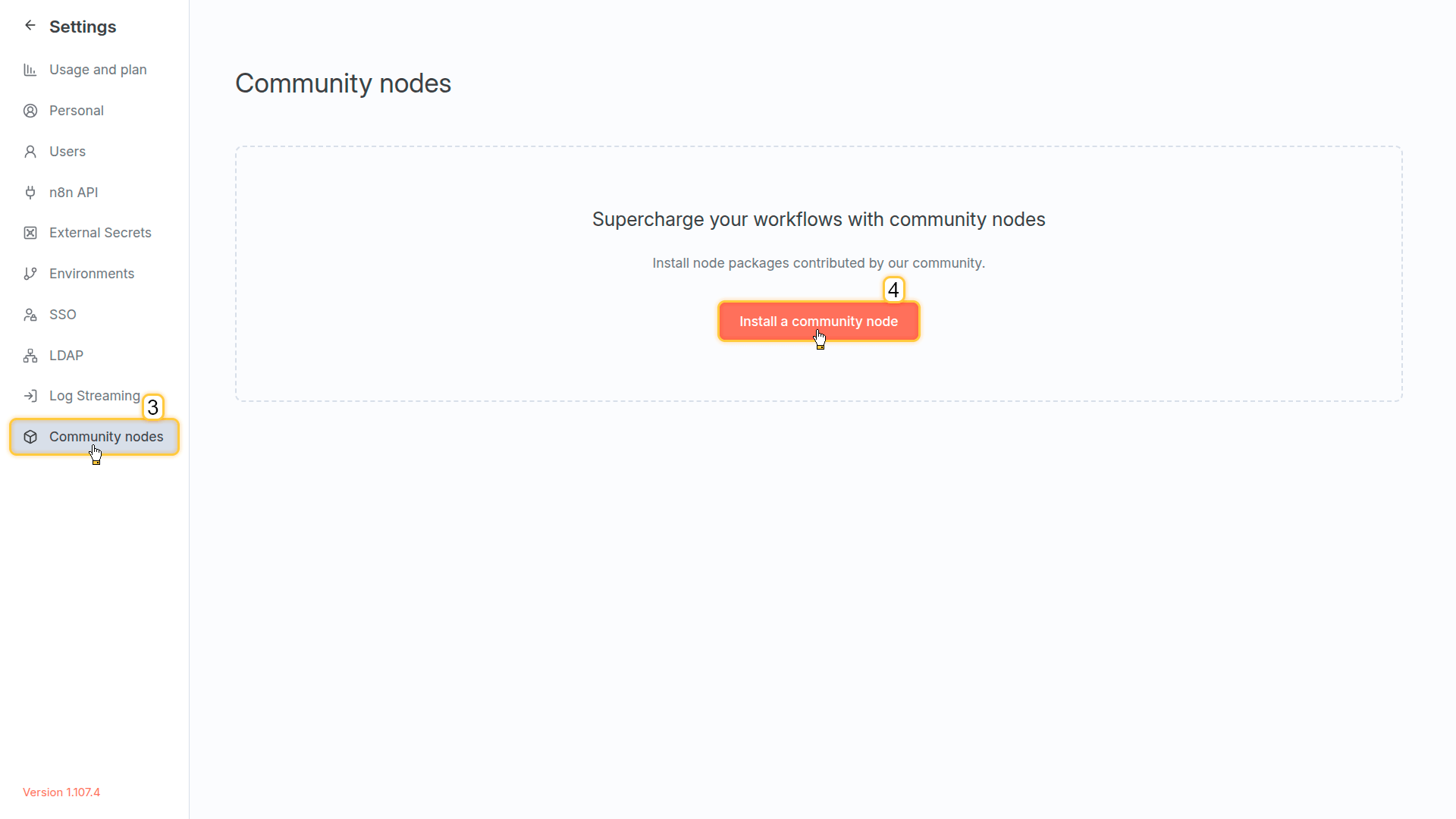Open Log Streaming settings
This screenshot has height=819, width=1456.
coord(94,396)
